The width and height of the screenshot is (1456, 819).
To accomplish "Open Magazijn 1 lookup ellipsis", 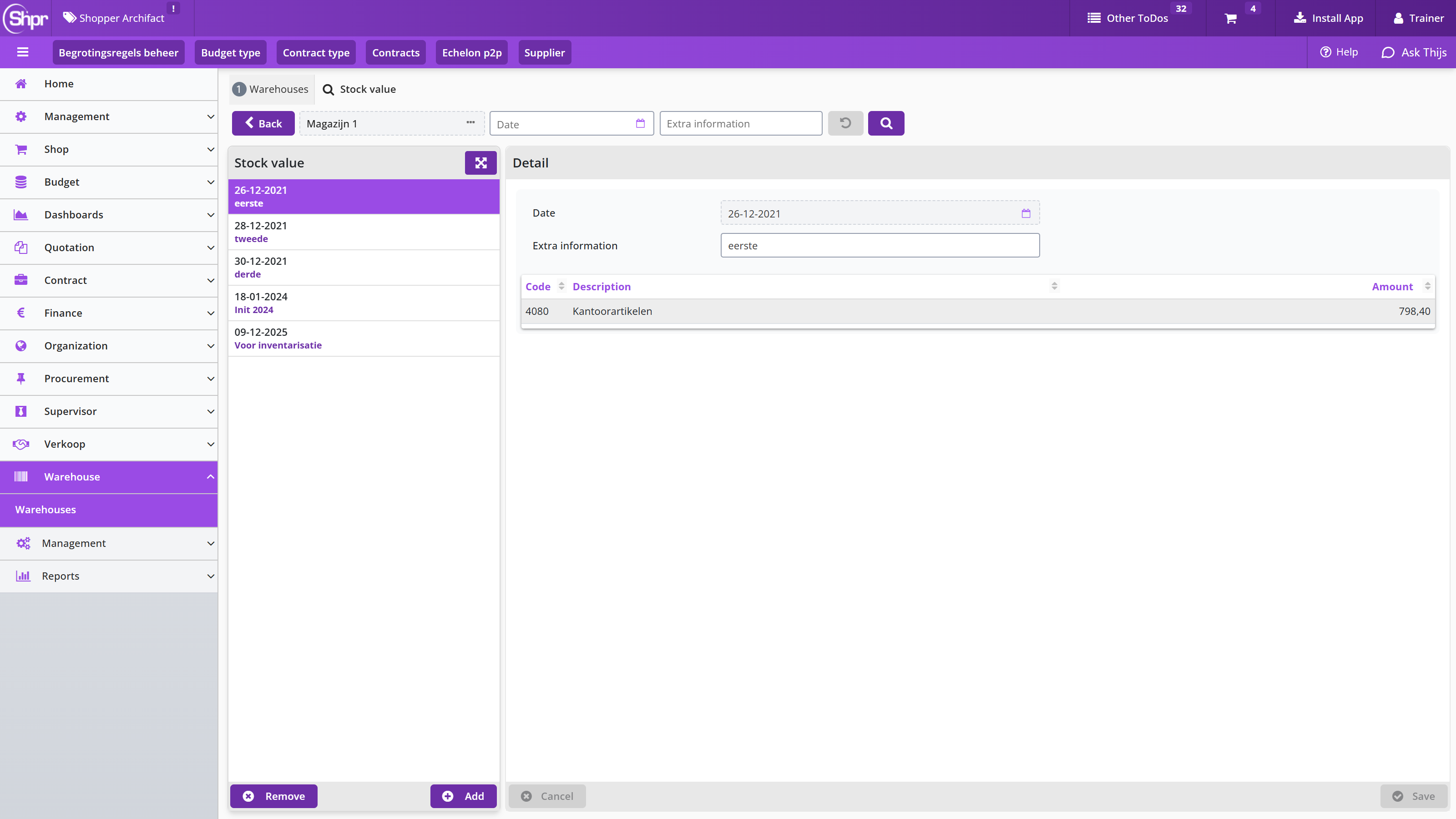I will tap(470, 123).
